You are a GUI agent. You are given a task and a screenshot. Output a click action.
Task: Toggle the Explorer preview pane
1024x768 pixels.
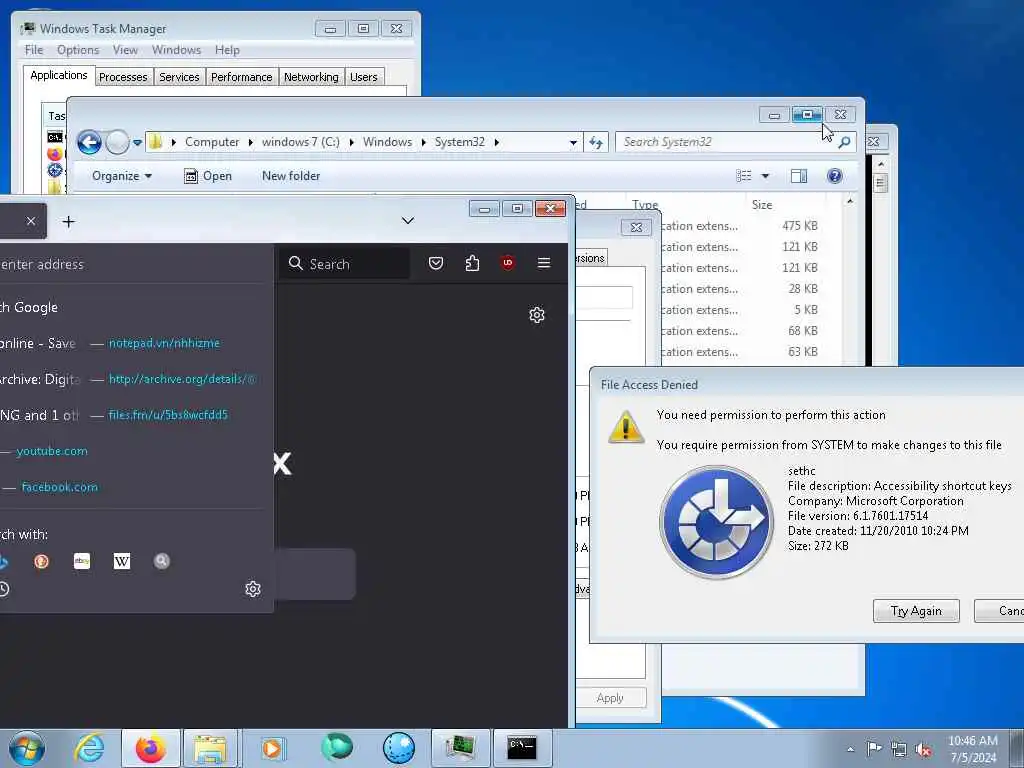coord(799,176)
